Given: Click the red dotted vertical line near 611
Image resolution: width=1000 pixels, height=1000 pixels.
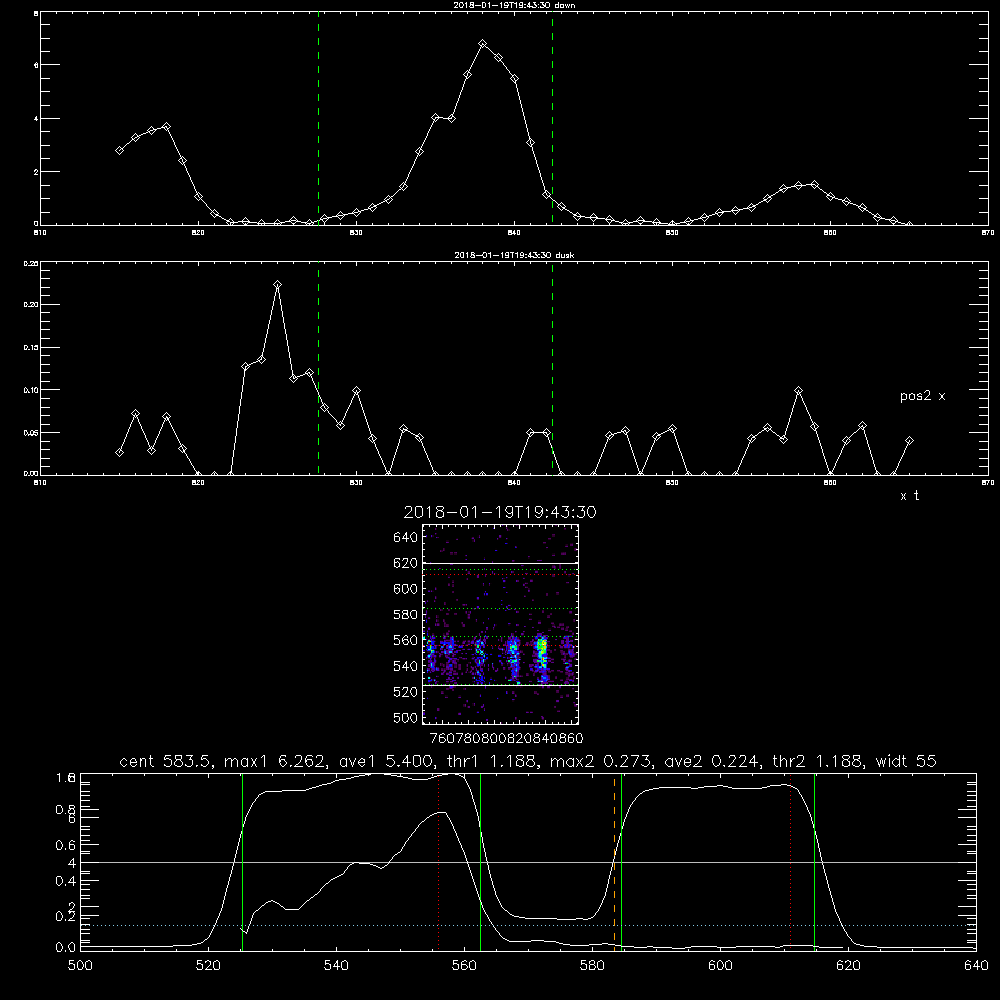Looking at the screenshot, I should [x=791, y=862].
